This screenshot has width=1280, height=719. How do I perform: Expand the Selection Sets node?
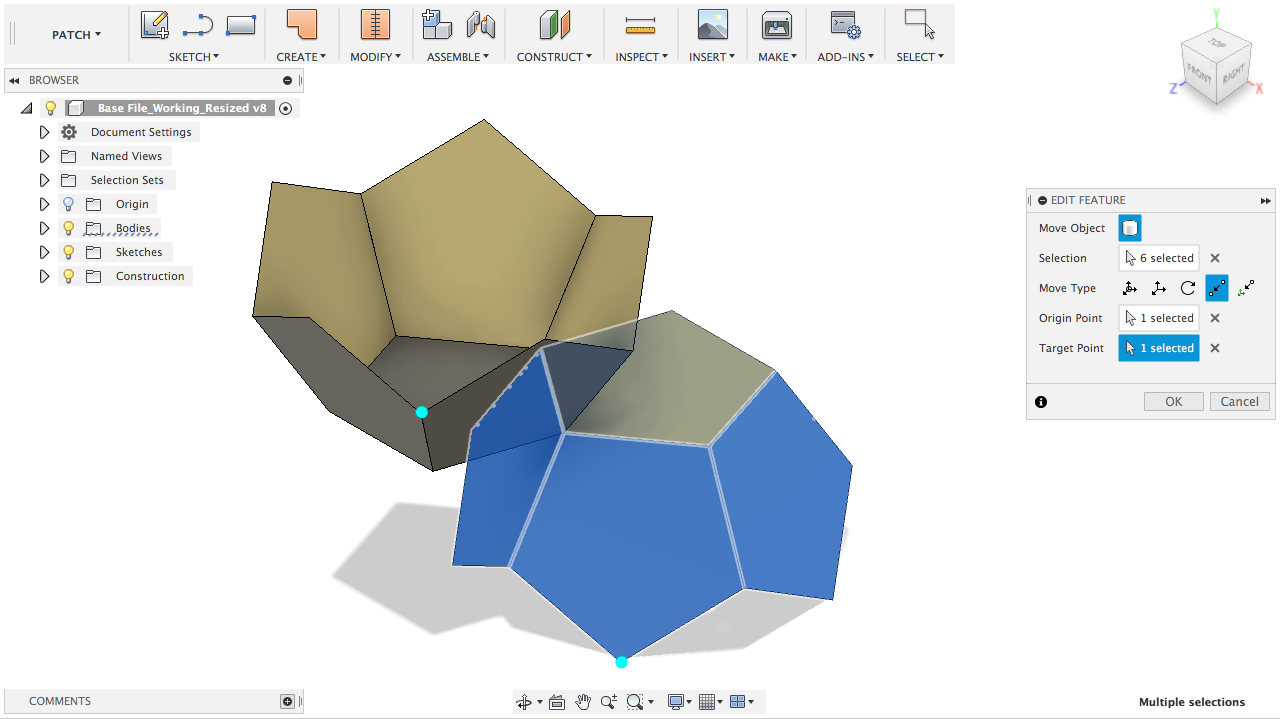coord(44,180)
